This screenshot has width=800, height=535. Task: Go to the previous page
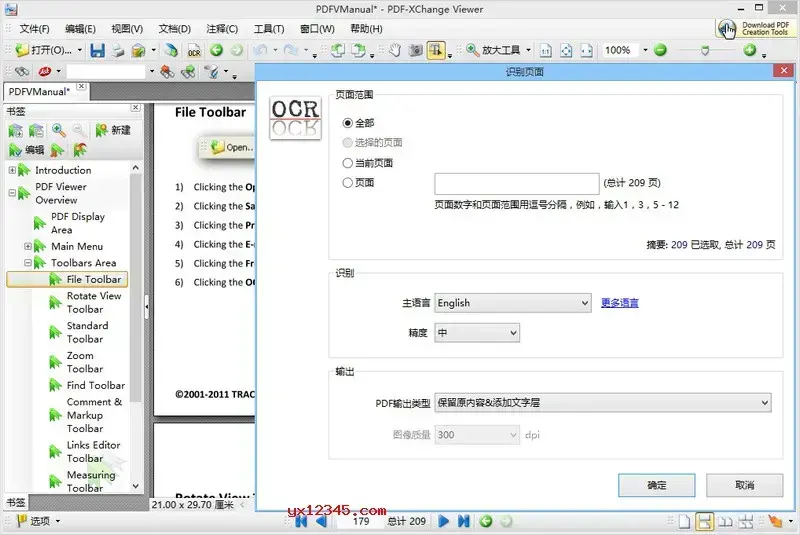321,521
